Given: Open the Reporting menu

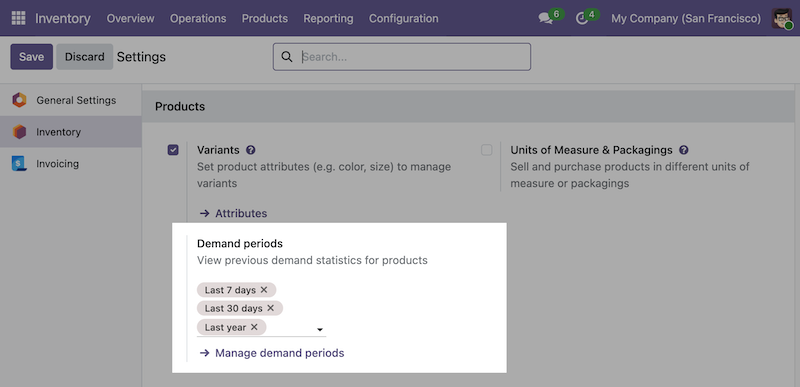Looking at the screenshot, I should coord(328,18).
